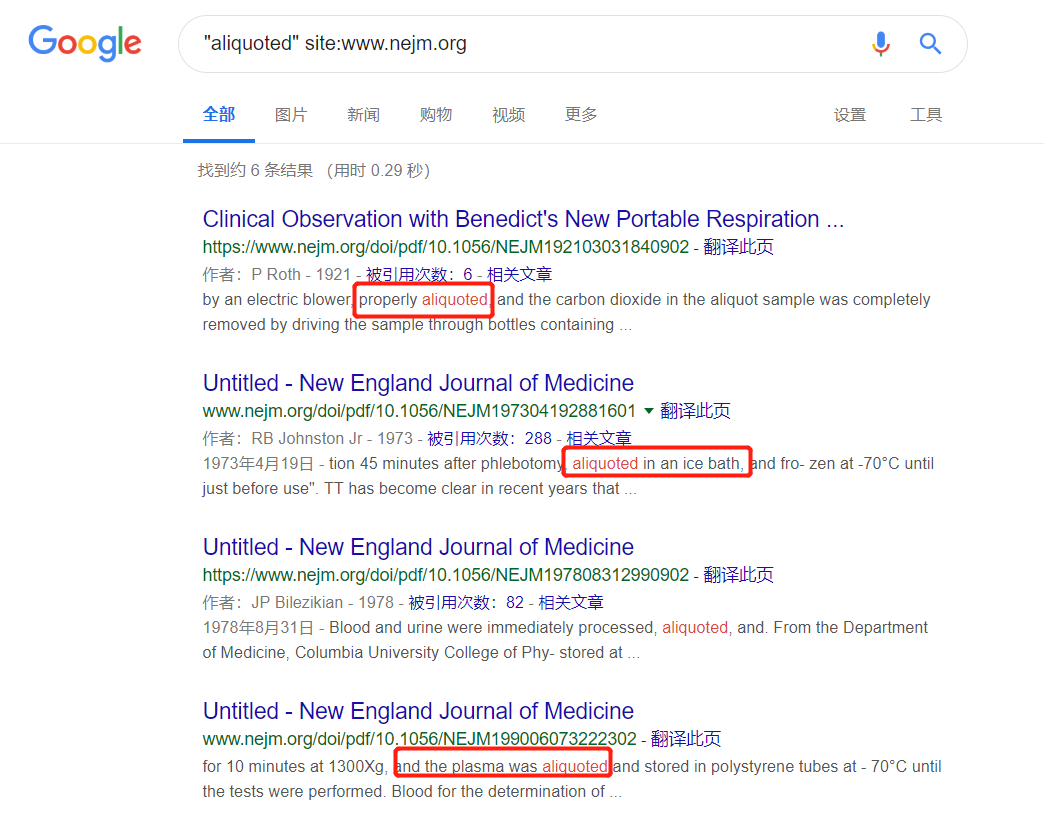Click 翻译此页 for the 1921 Benedict result

coord(738,247)
